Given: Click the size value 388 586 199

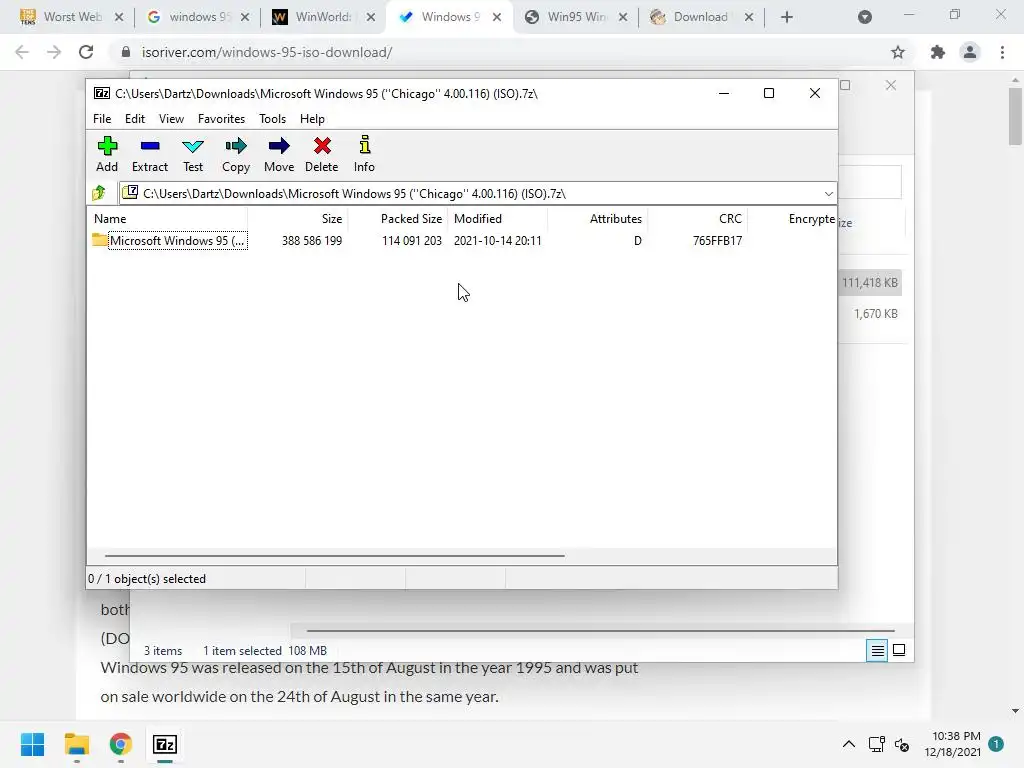Looking at the screenshot, I should tap(312, 241).
